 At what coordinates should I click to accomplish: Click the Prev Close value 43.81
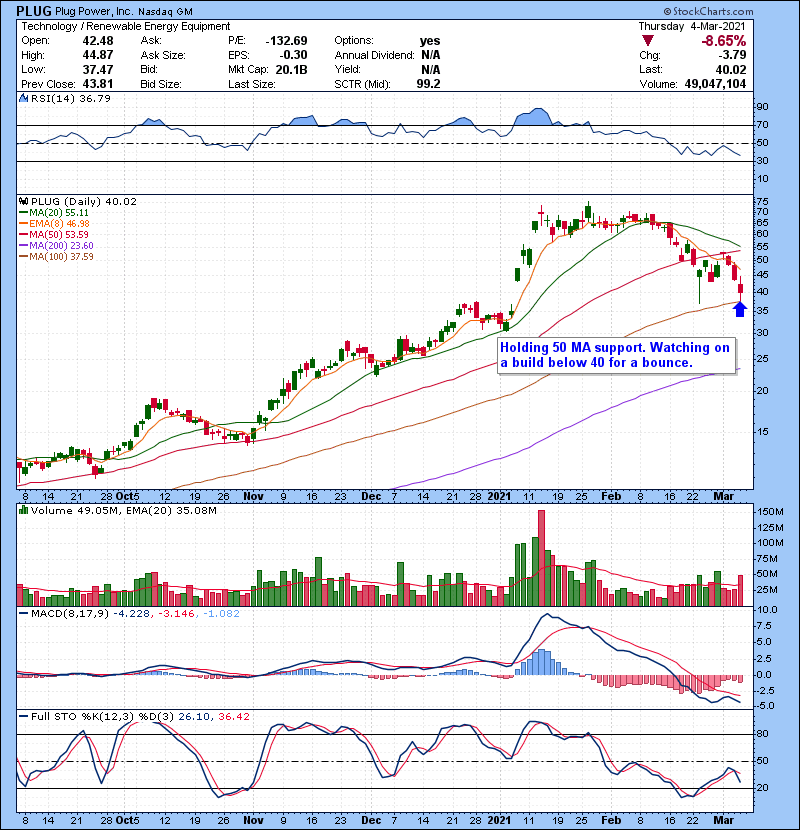click(97, 84)
